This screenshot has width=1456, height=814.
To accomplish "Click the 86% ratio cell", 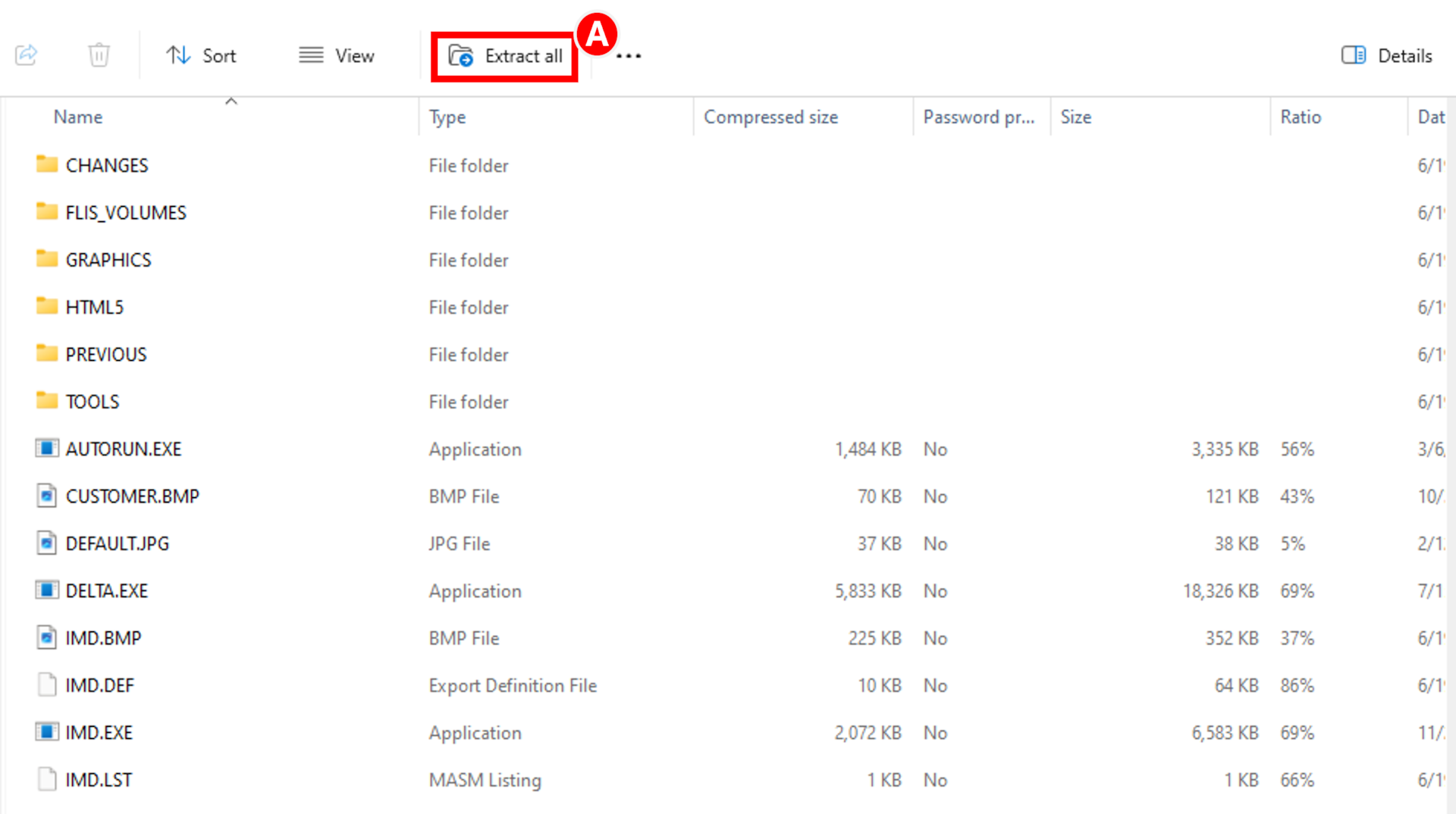I will click(x=1297, y=685).
